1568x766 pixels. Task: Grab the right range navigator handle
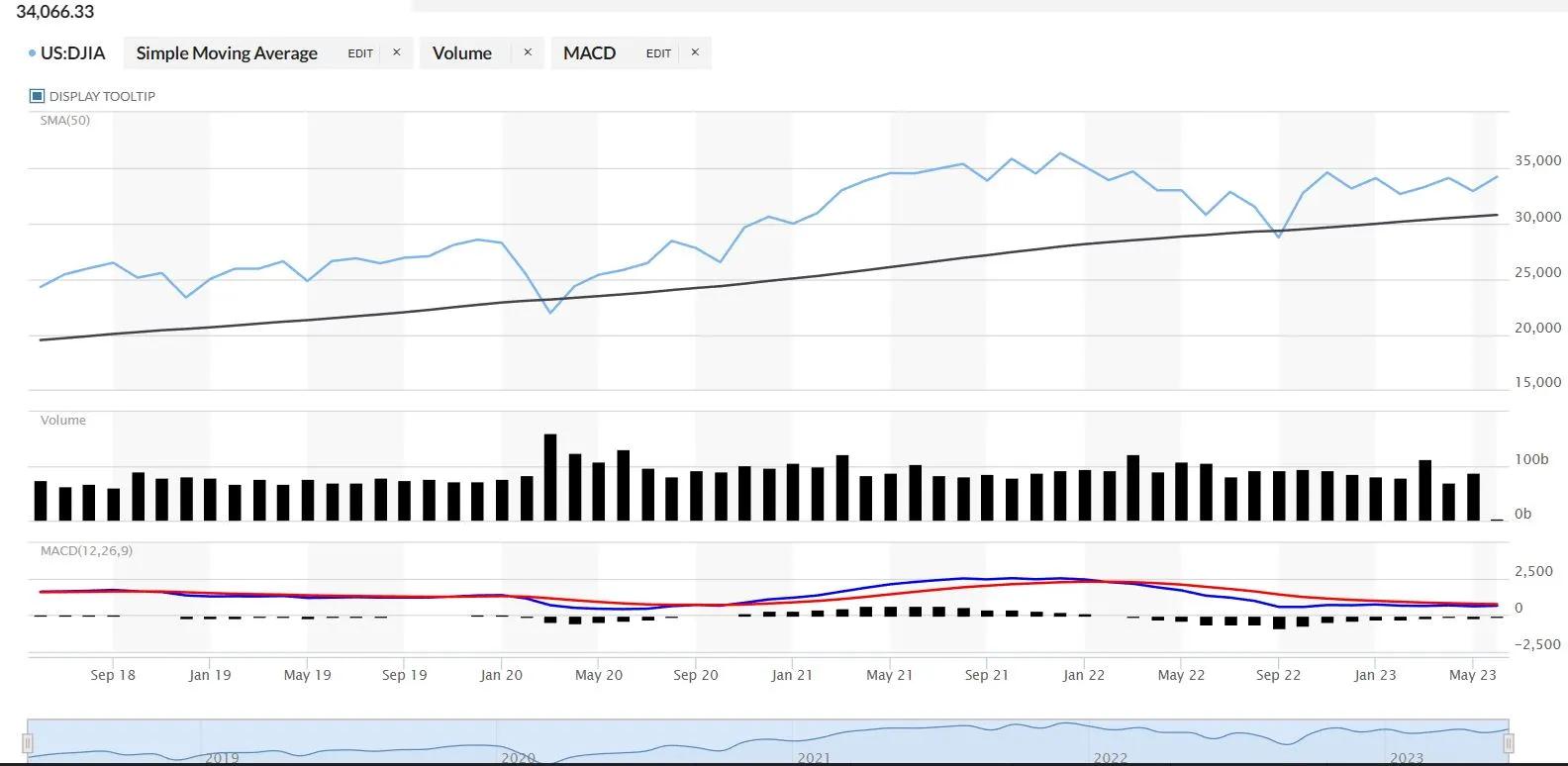click(1510, 743)
